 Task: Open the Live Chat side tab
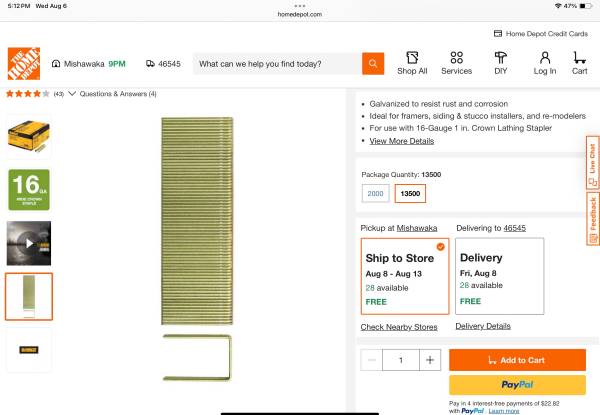[x=592, y=163]
